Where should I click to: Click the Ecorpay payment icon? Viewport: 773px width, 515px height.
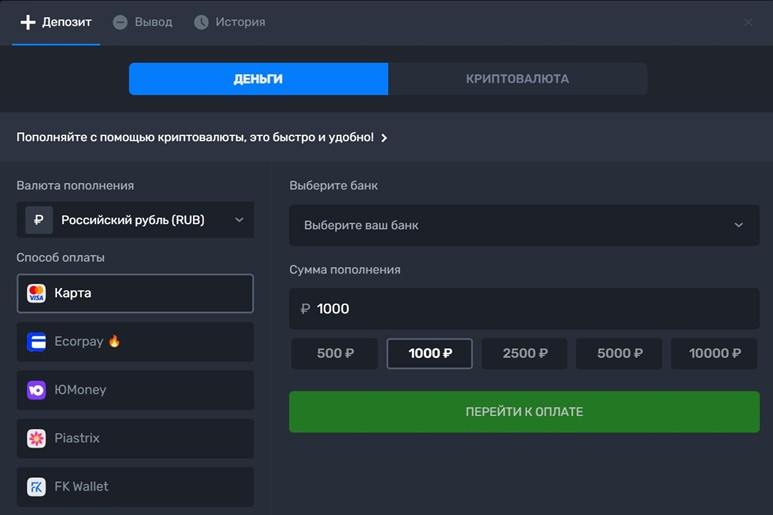pos(37,342)
